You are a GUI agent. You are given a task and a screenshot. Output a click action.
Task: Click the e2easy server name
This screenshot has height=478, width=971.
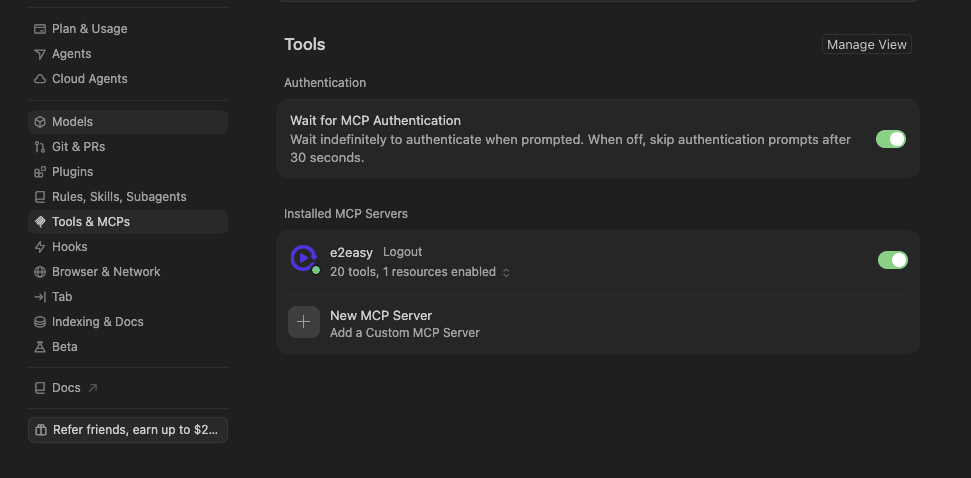tap(351, 253)
